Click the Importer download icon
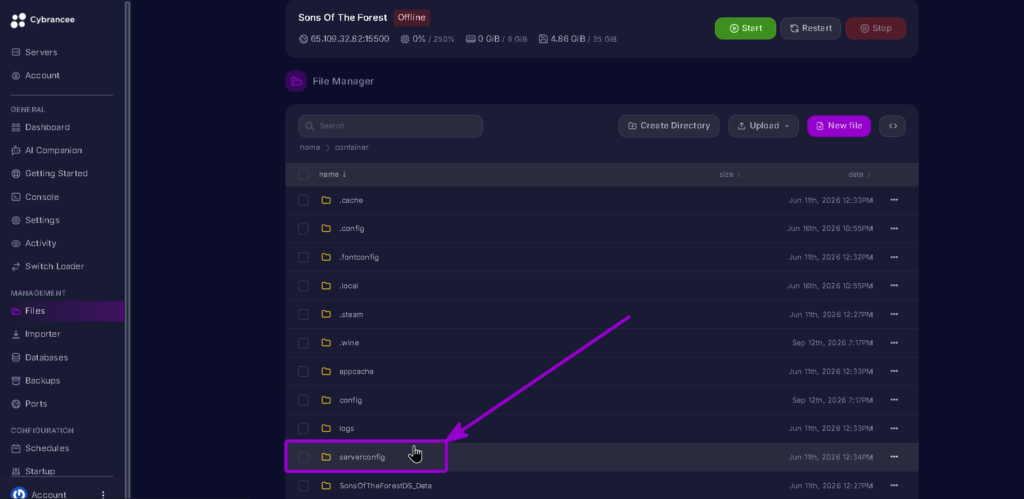Image resolution: width=1024 pixels, height=499 pixels. pyautogui.click(x=16, y=334)
